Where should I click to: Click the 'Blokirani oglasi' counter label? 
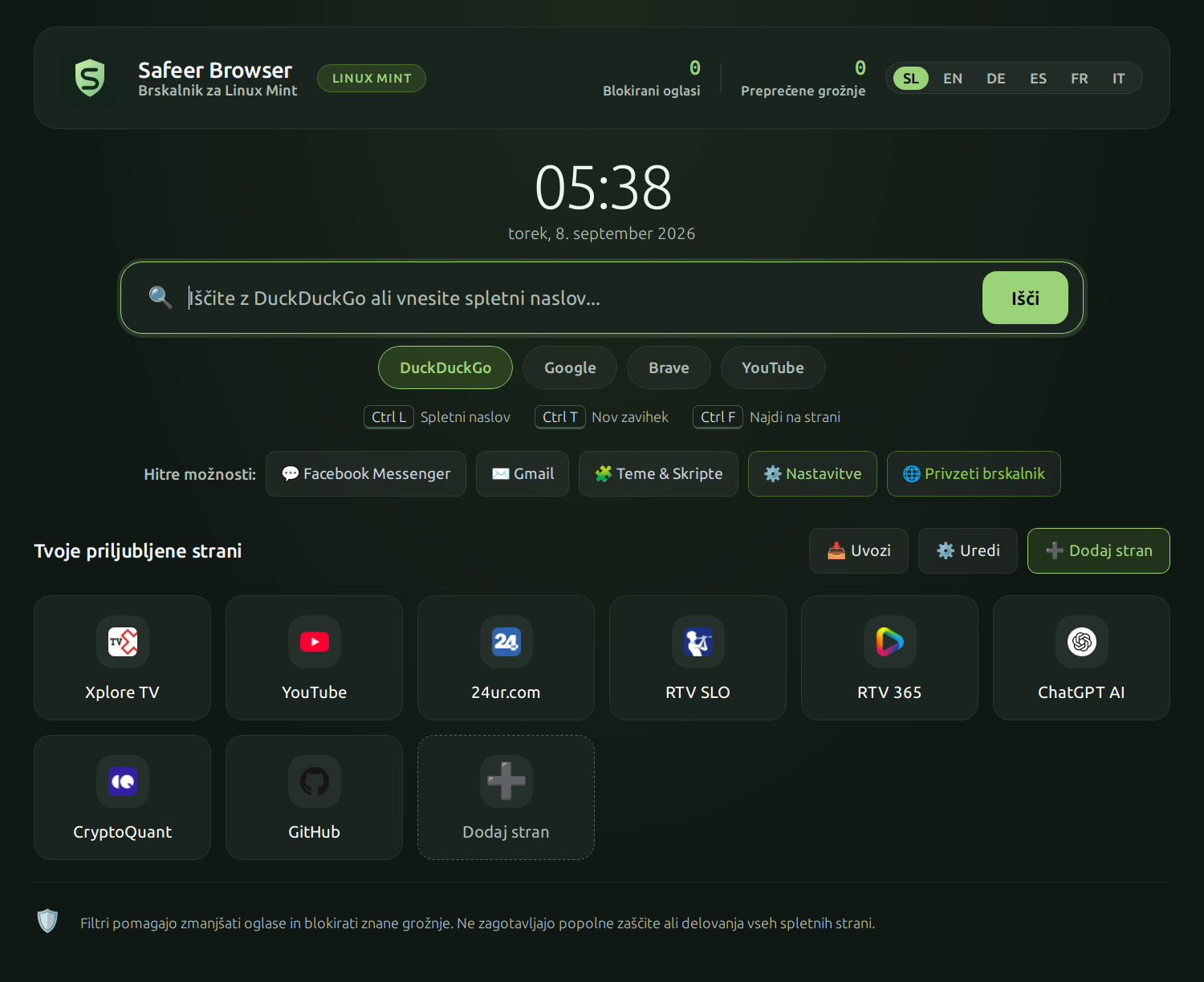(652, 91)
